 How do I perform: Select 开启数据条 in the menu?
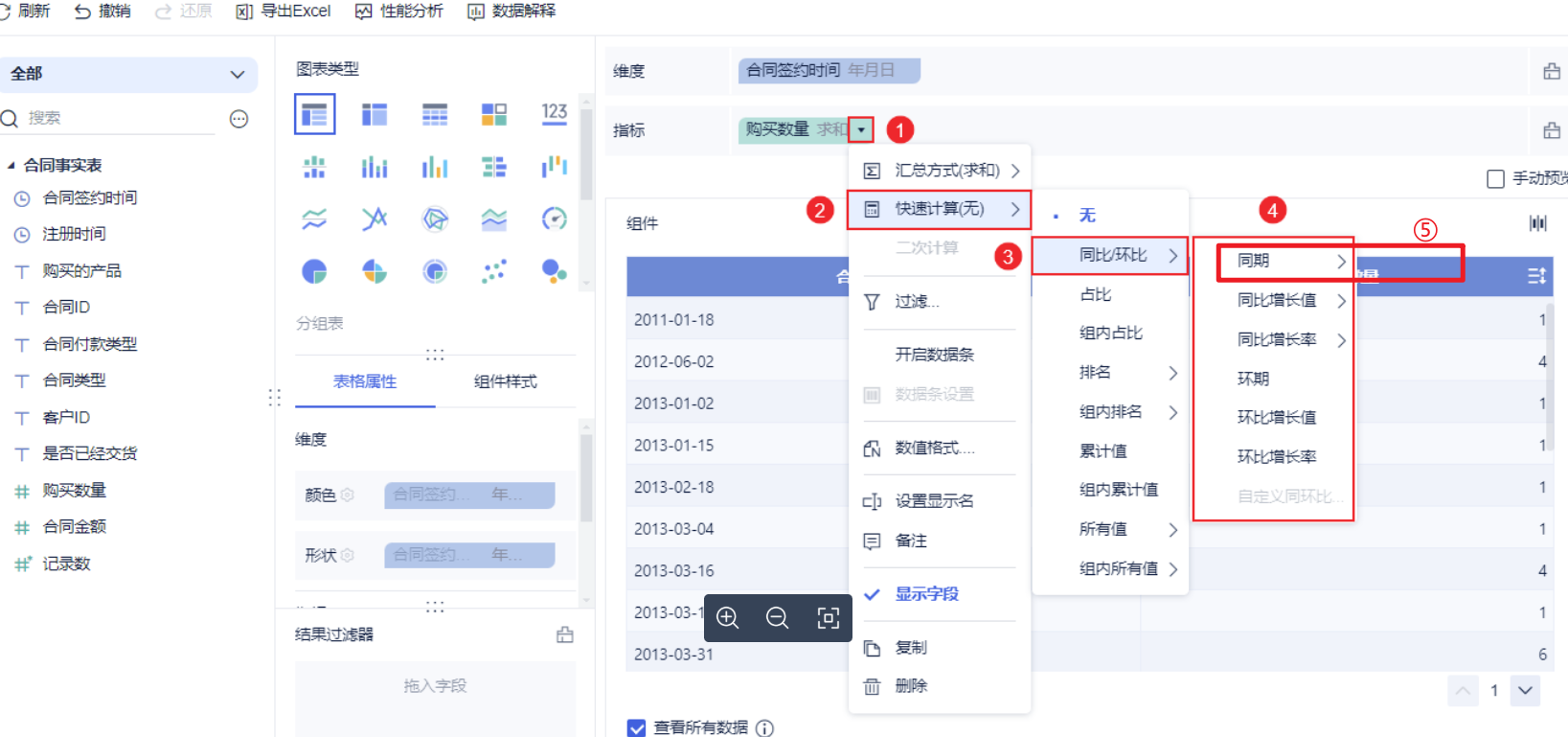[940, 355]
